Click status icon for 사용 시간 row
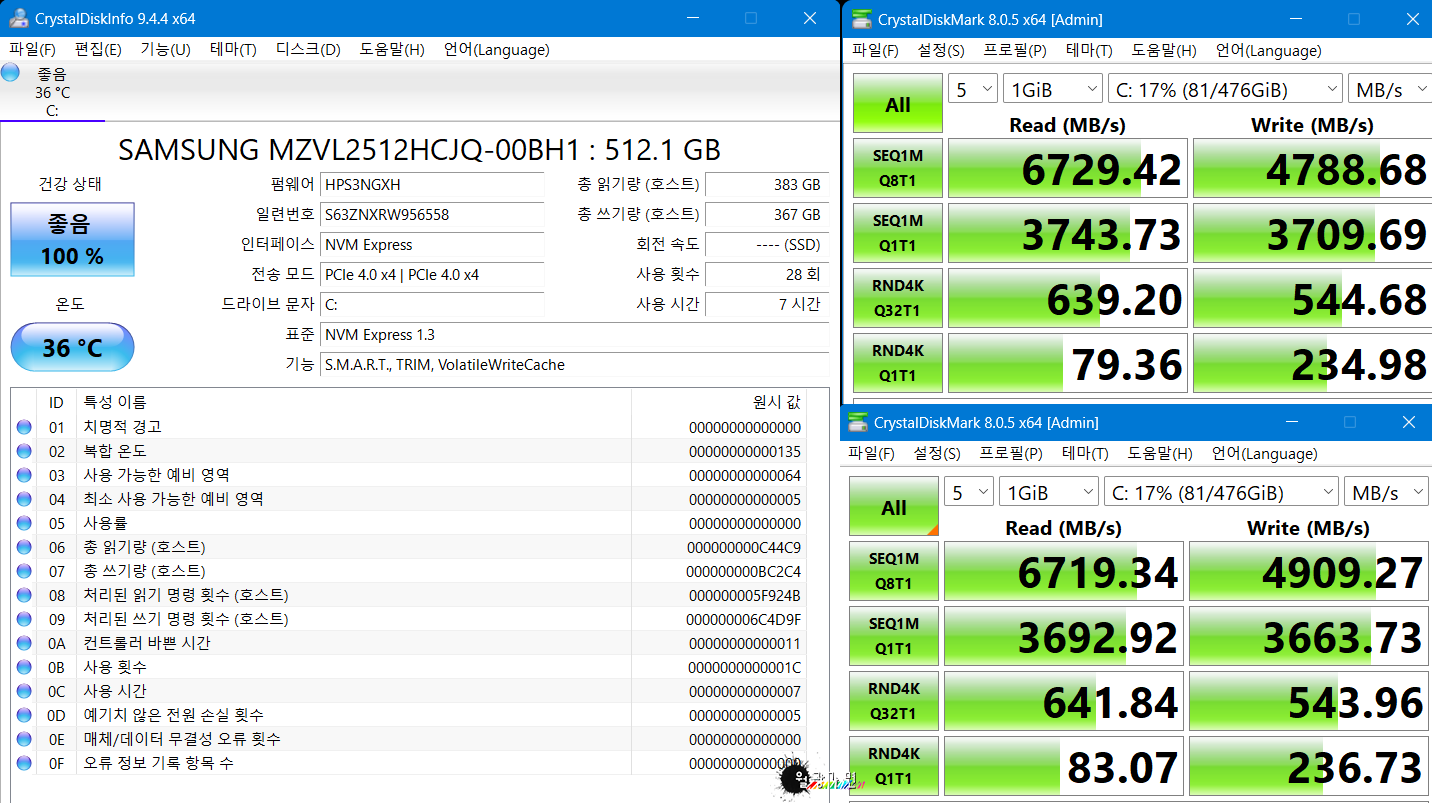The image size is (1432, 803). [24, 692]
